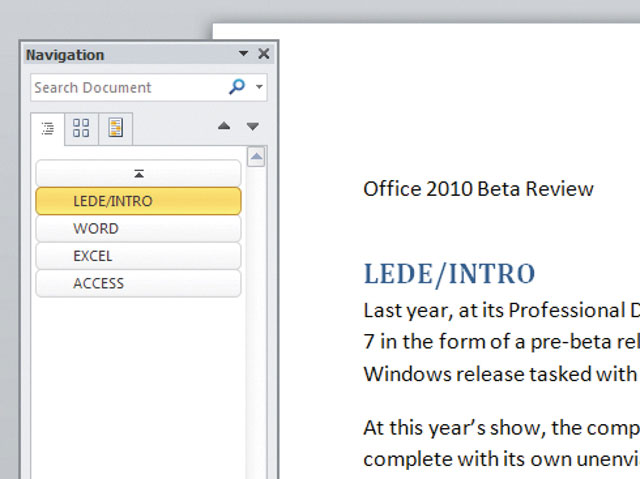640x479 pixels.
Task: Go to next heading arrow
Action: click(253, 126)
